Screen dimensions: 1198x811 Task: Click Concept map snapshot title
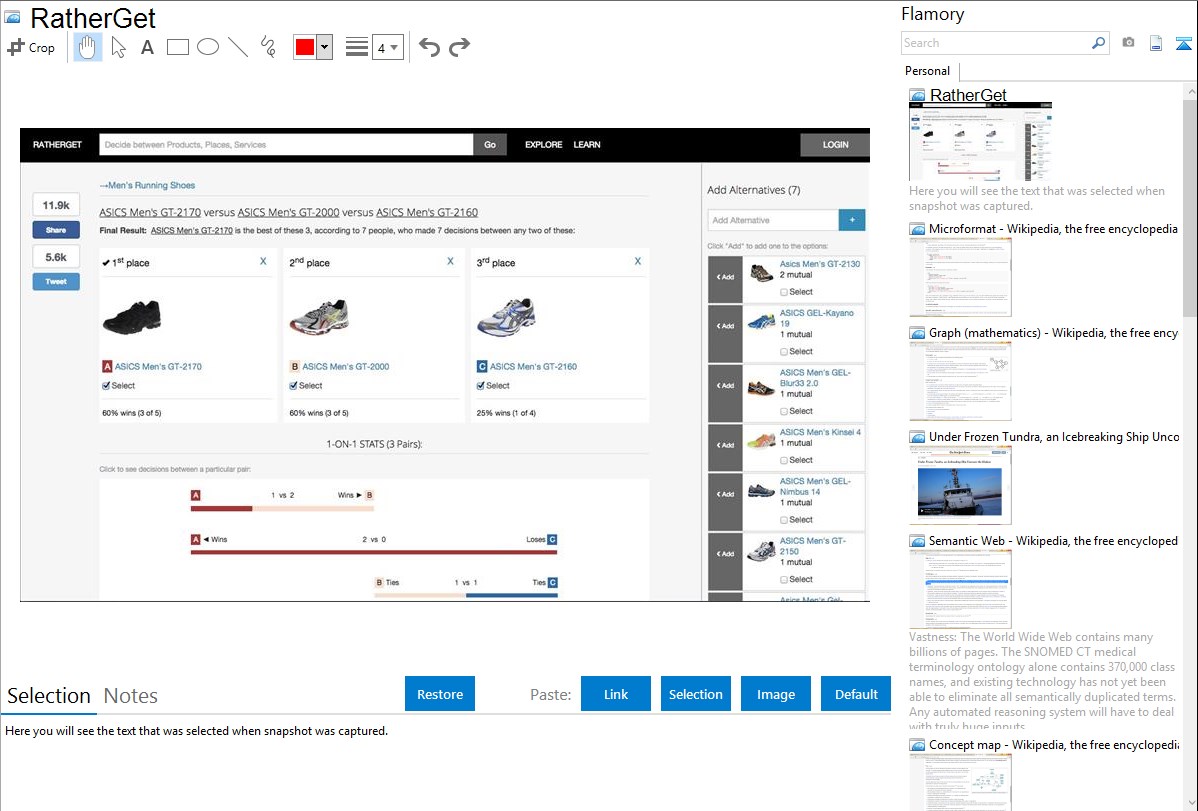(1054, 744)
